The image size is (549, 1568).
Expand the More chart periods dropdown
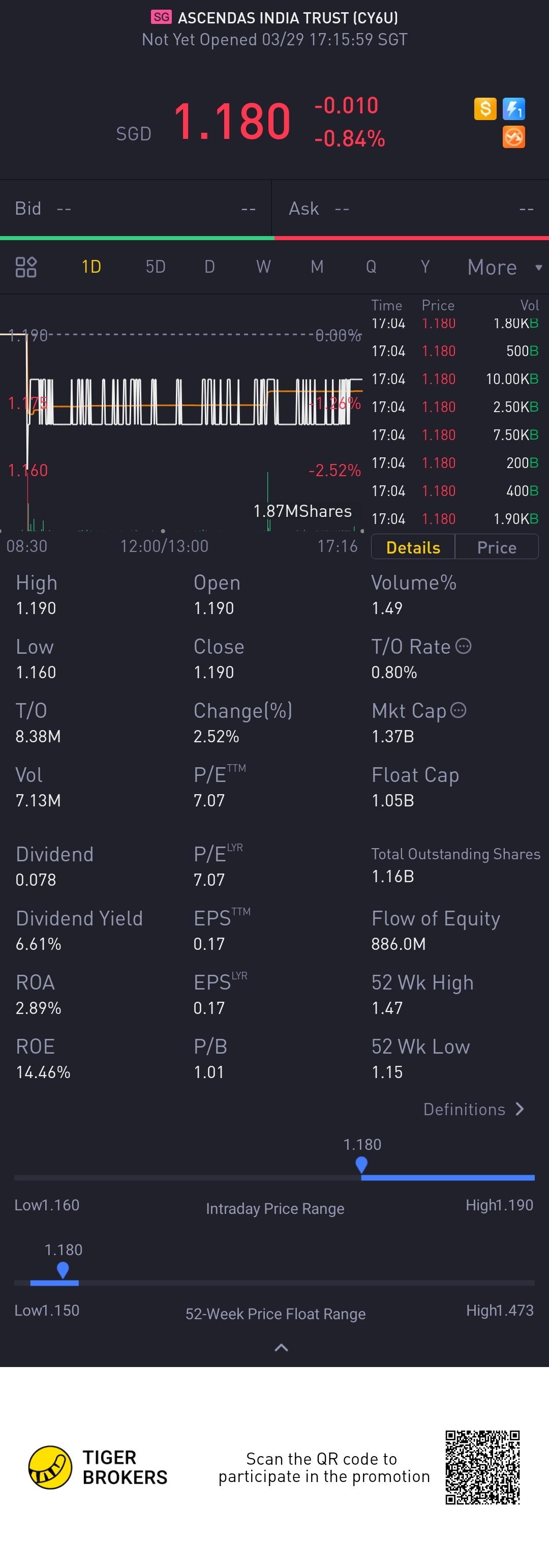(503, 267)
